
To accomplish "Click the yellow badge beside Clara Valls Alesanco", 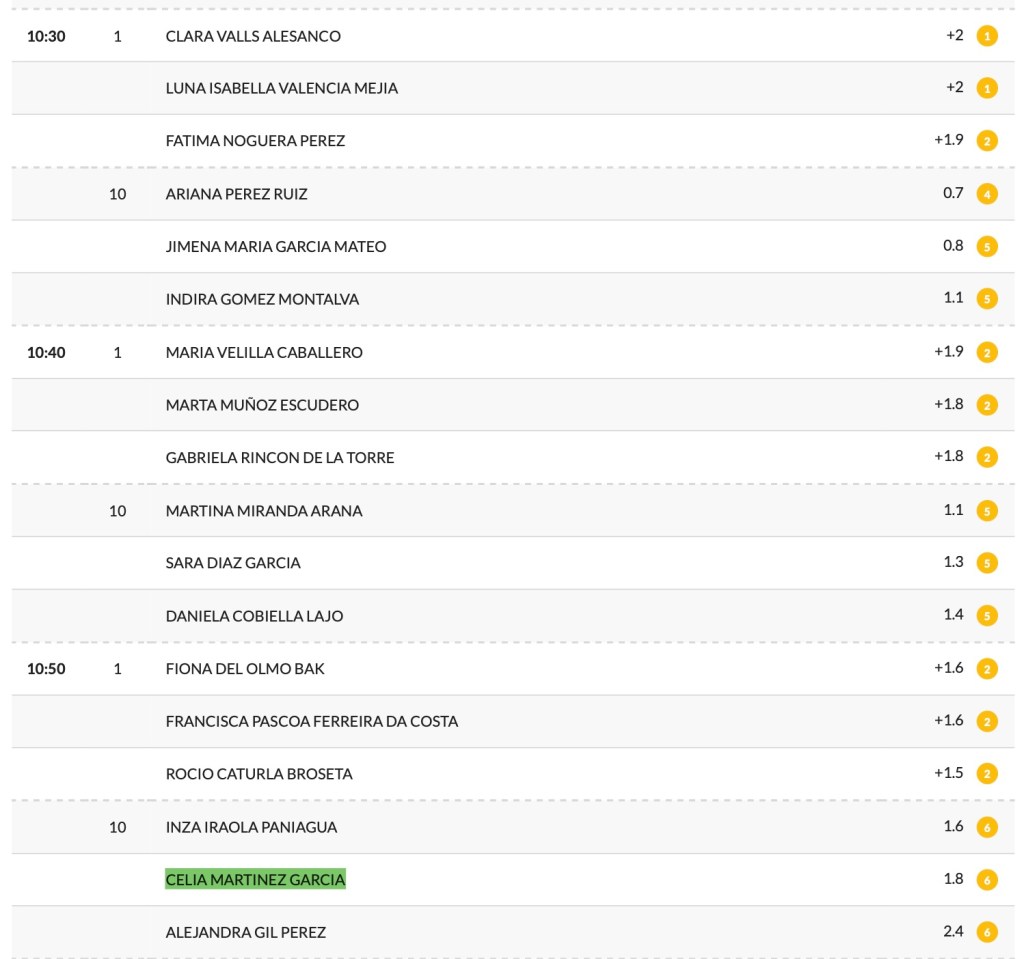I will (x=987, y=36).
